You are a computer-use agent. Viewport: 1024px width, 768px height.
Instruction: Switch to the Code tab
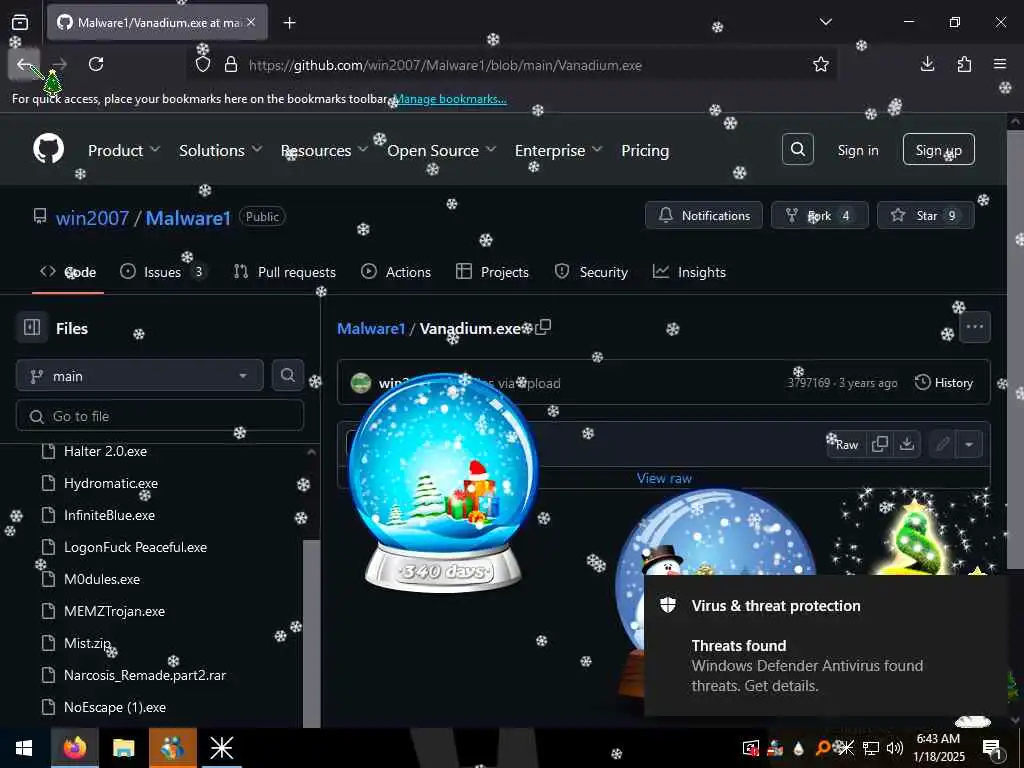tap(68, 272)
